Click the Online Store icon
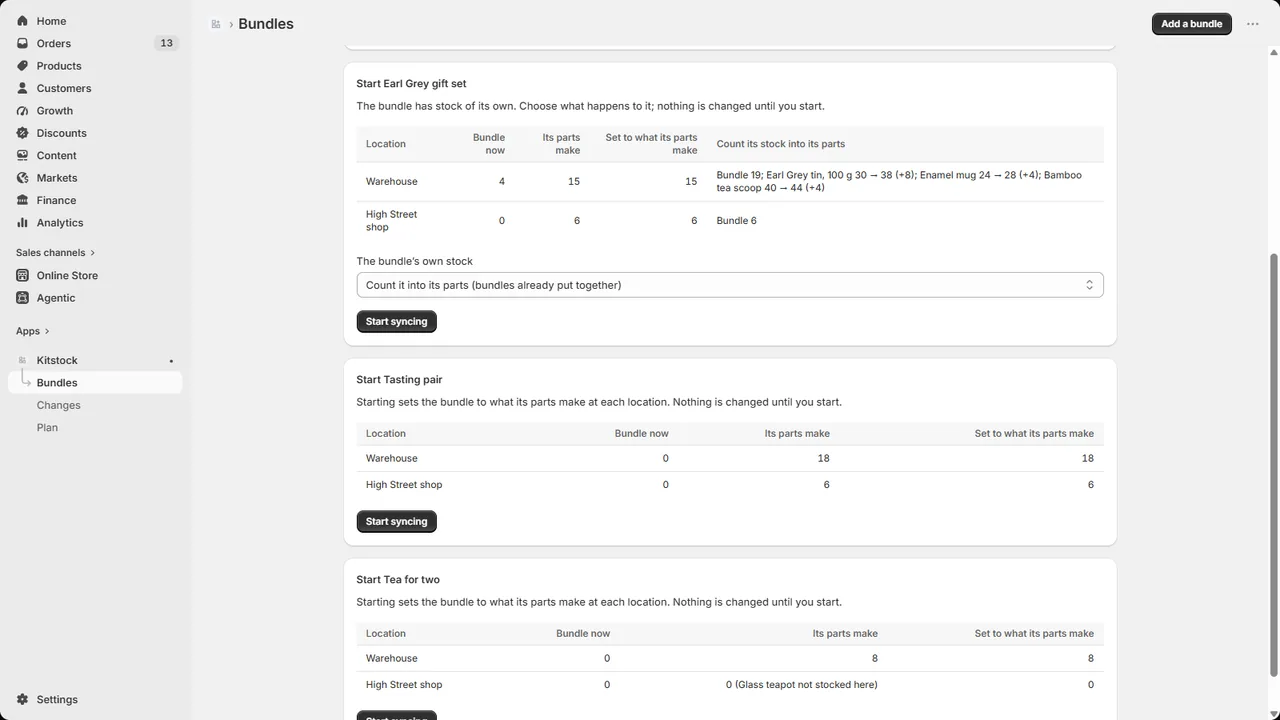This screenshot has height=720, width=1280. (x=22, y=275)
